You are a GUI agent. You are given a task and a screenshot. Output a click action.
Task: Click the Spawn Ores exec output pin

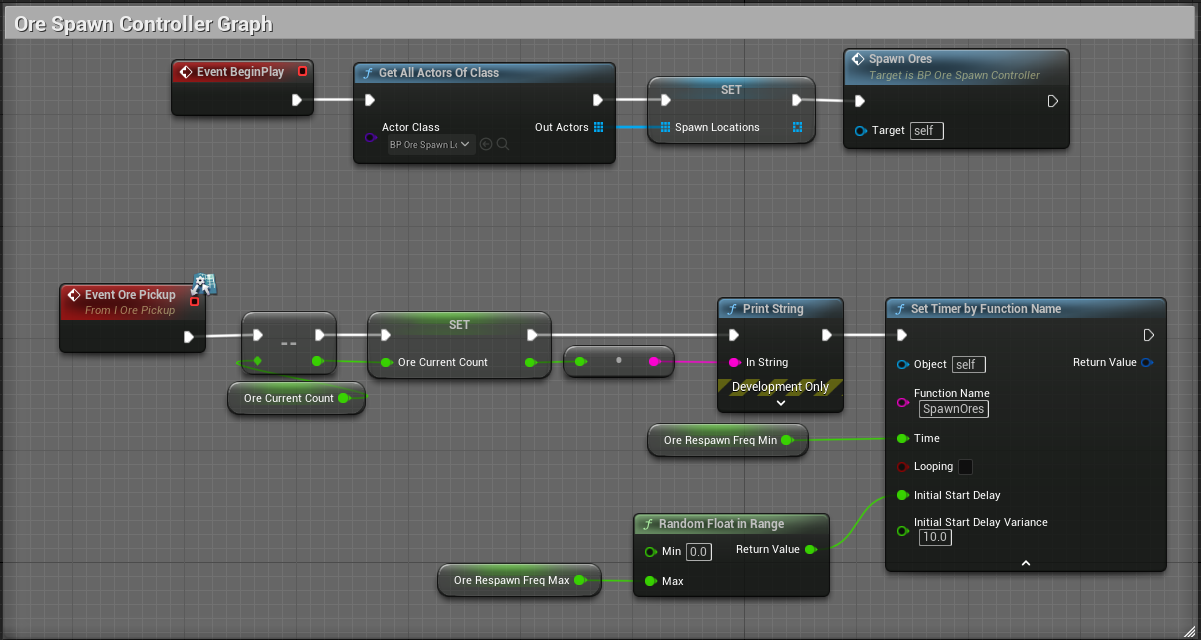pos(1052,101)
